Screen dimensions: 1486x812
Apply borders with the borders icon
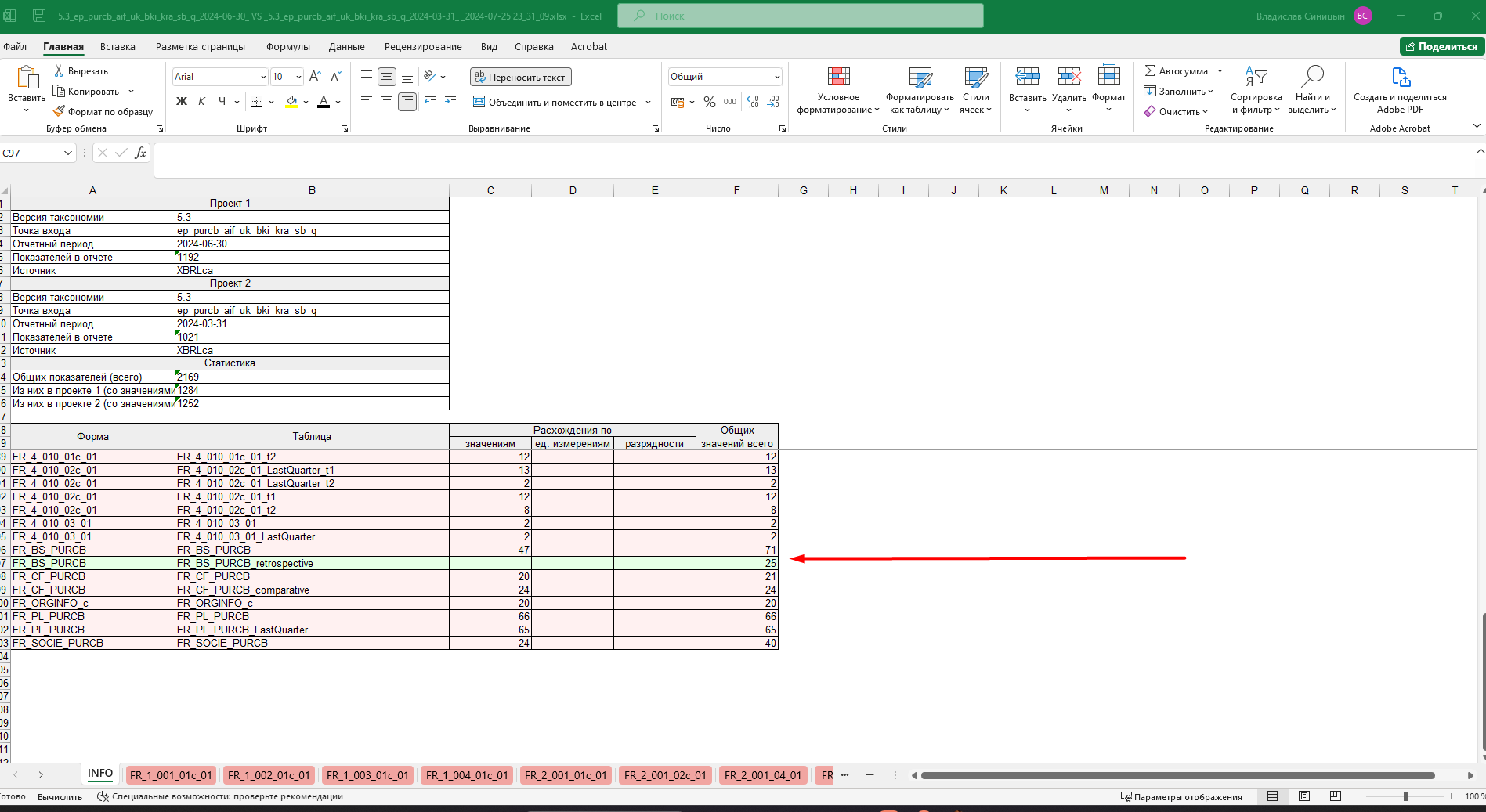256,102
